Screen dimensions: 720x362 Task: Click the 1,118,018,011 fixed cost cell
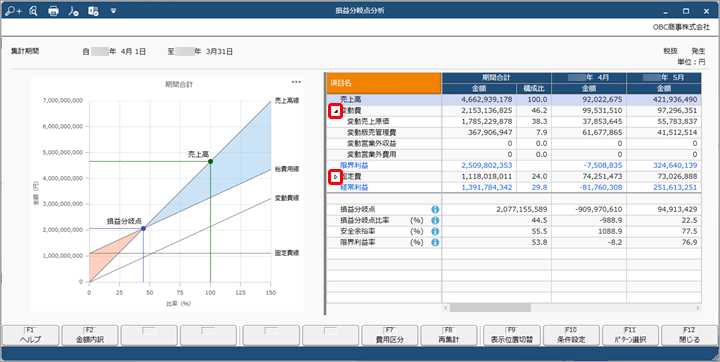click(x=479, y=176)
